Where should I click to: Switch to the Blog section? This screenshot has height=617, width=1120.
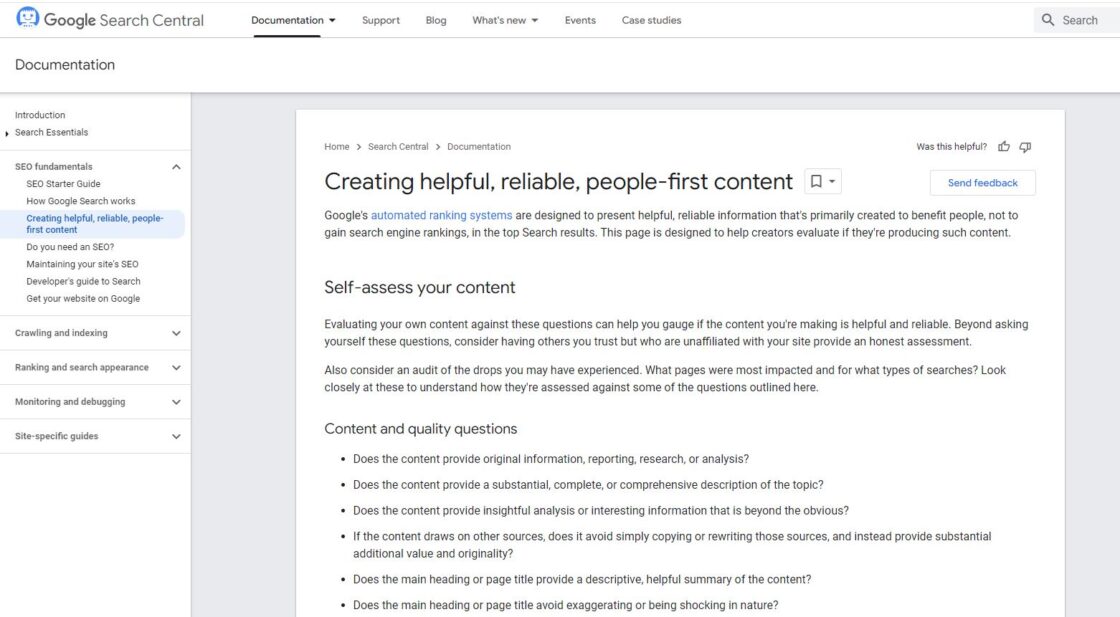435,19
